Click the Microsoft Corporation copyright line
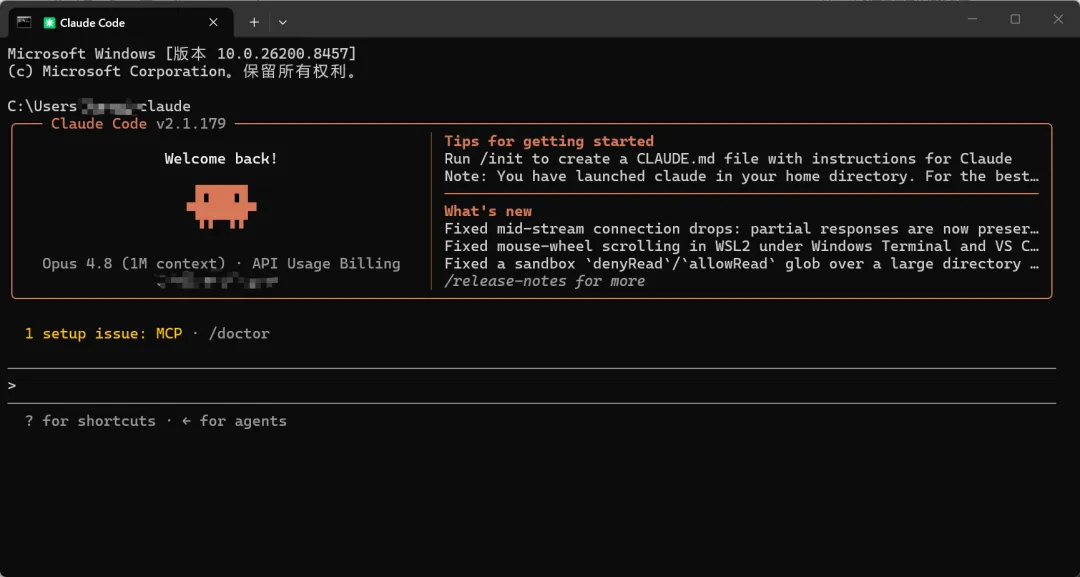 (182, 72)
